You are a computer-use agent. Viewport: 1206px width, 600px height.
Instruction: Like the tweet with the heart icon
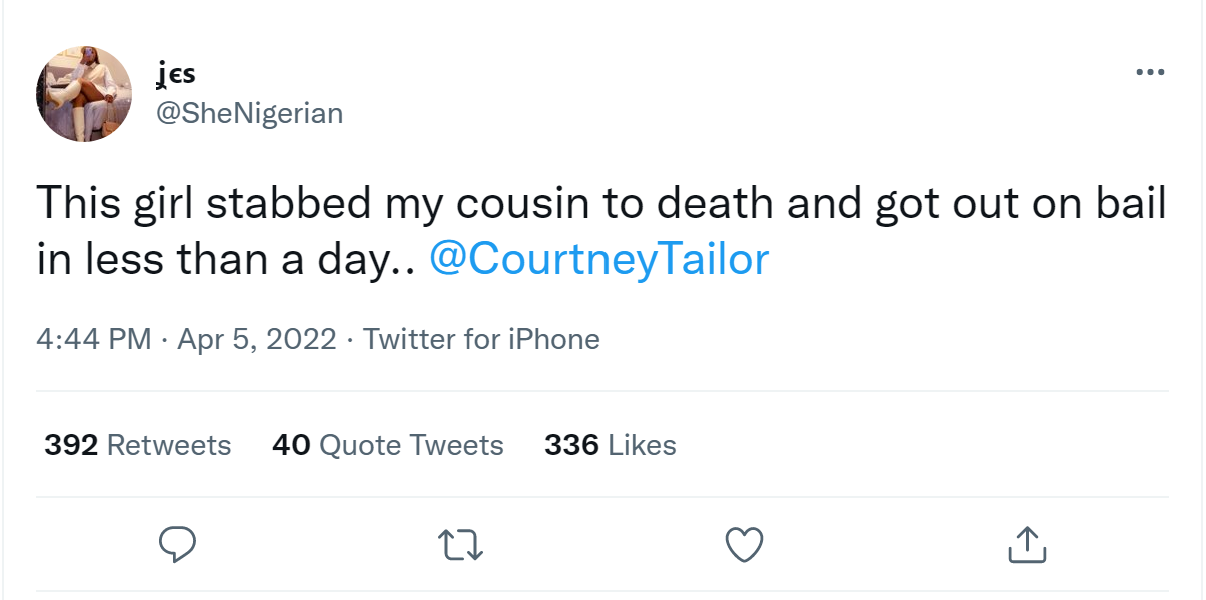click(x=743, y=545)
